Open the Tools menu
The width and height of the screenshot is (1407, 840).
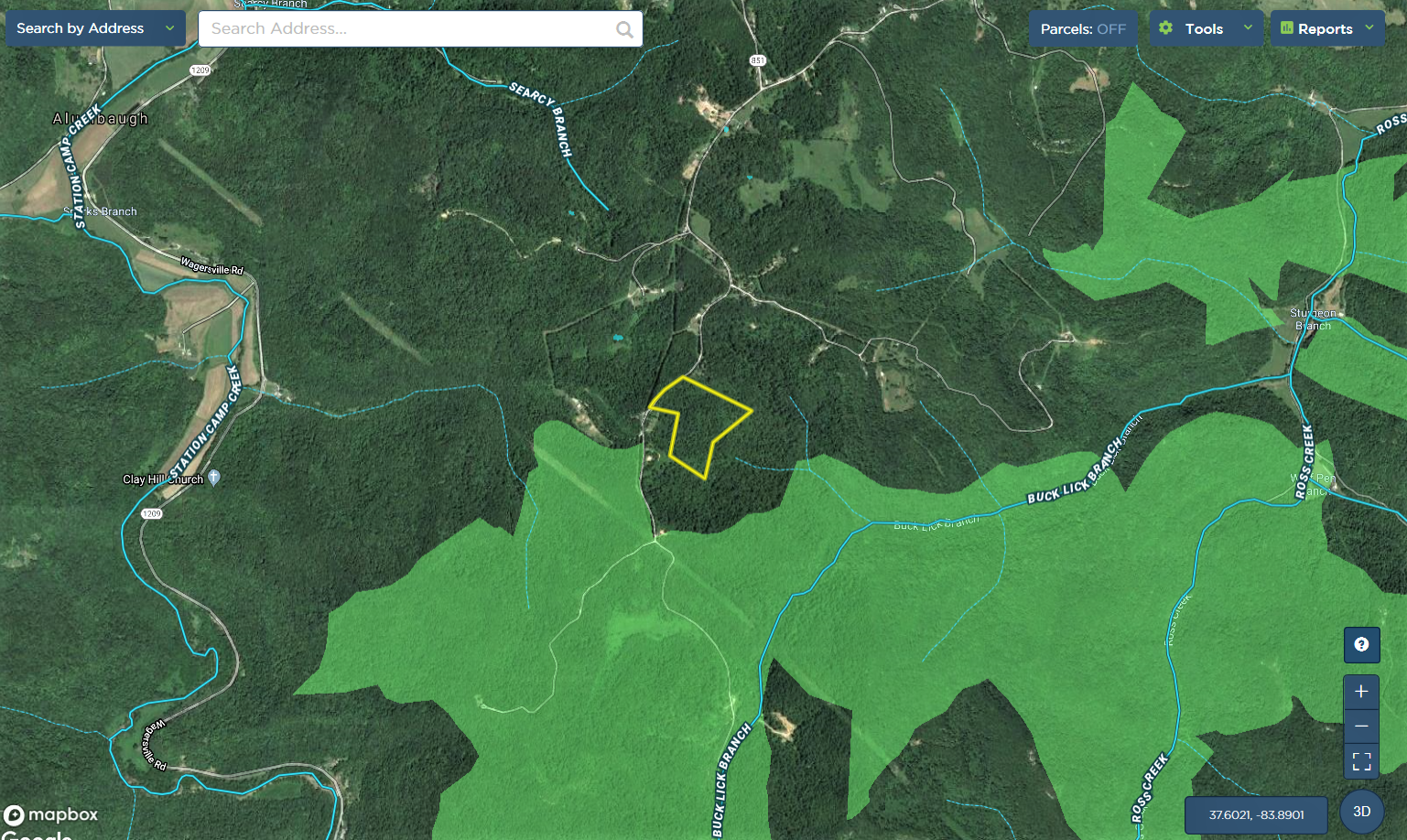(x=1206, y=29)
